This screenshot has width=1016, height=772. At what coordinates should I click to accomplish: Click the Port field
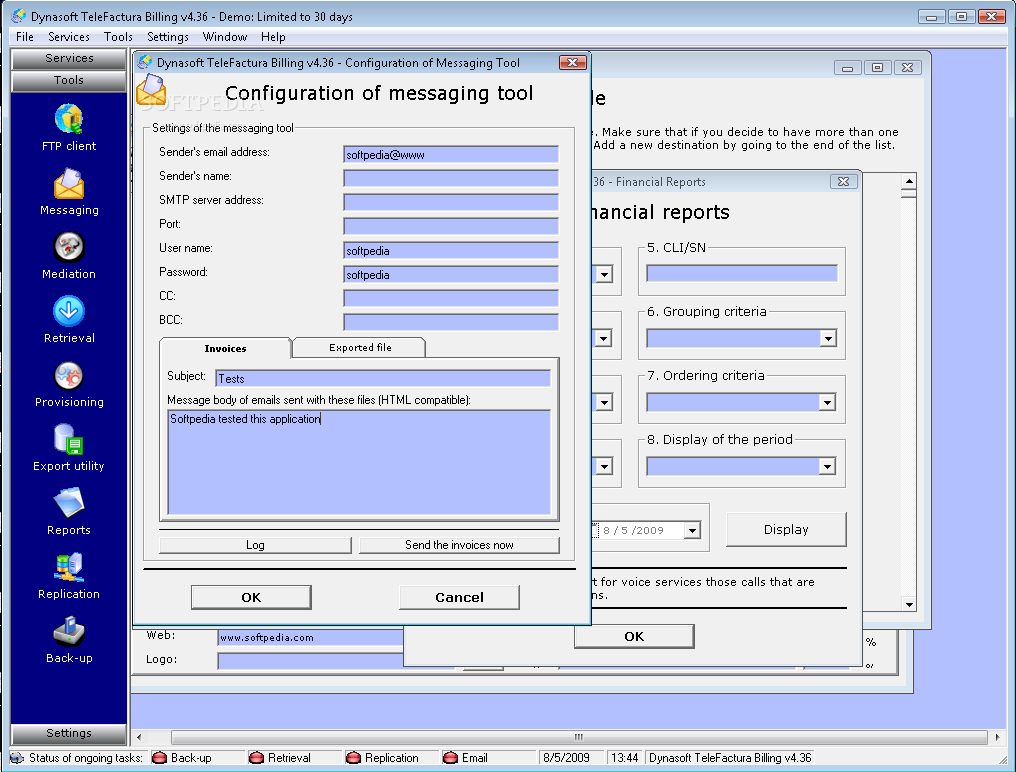pyautogui.click(x=451, y=226)
